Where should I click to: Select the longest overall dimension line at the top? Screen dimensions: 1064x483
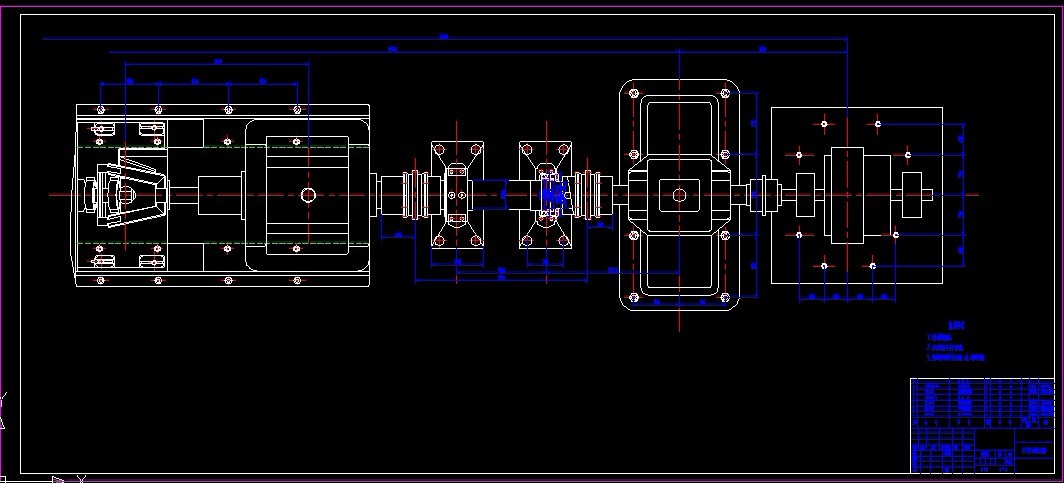click(x=444, y=39)
